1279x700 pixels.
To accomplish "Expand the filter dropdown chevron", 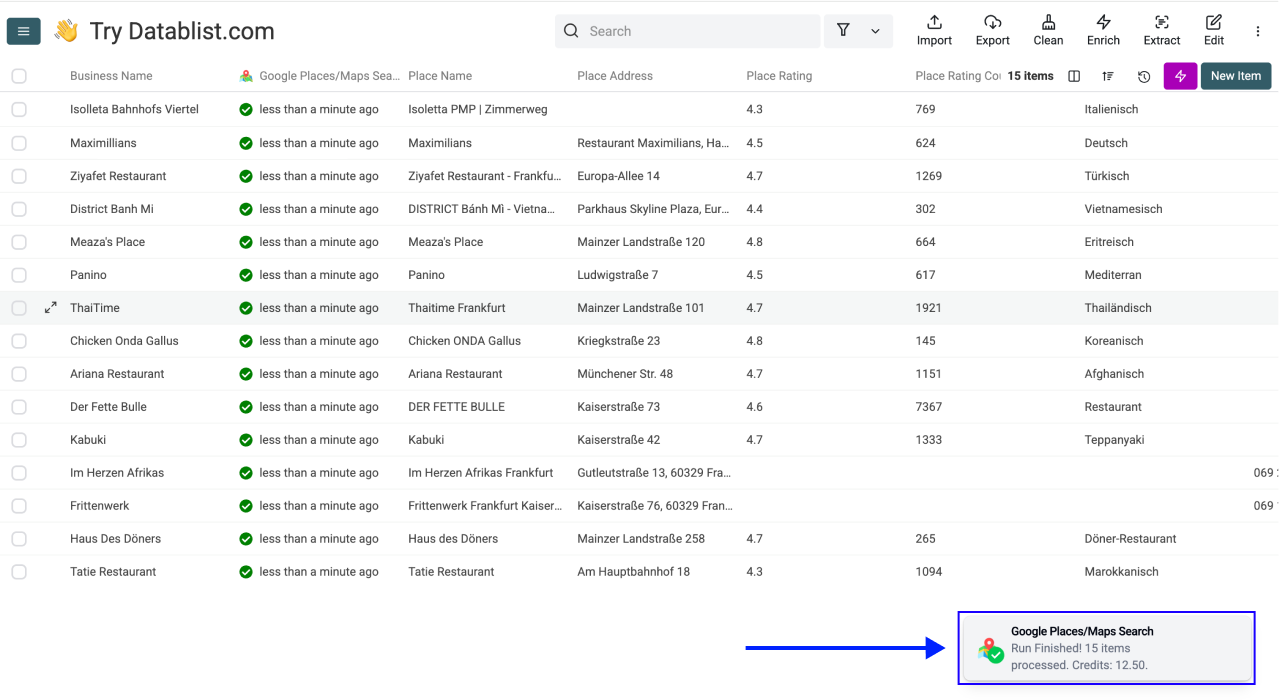I will click(x=875, y=32).
